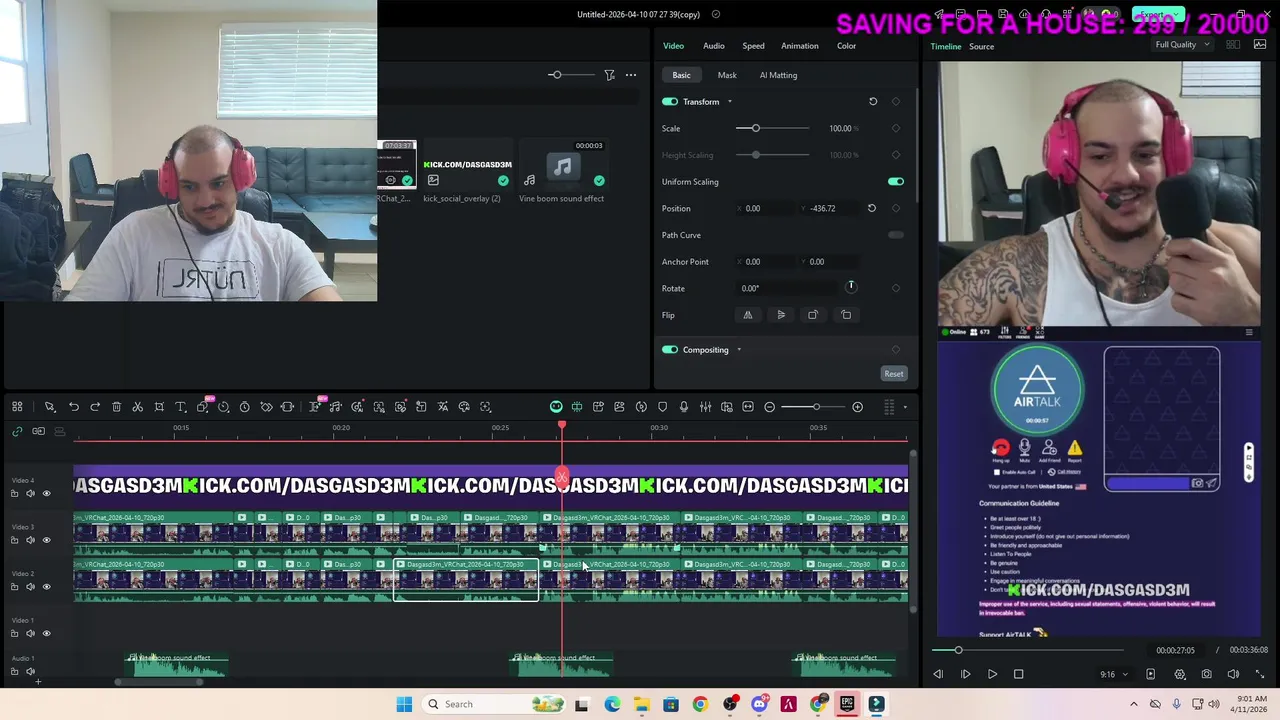This screenshot has height=720, width=1280.
Task: Toggle the link clips icon under toolbar
Action: pos(17,431)
